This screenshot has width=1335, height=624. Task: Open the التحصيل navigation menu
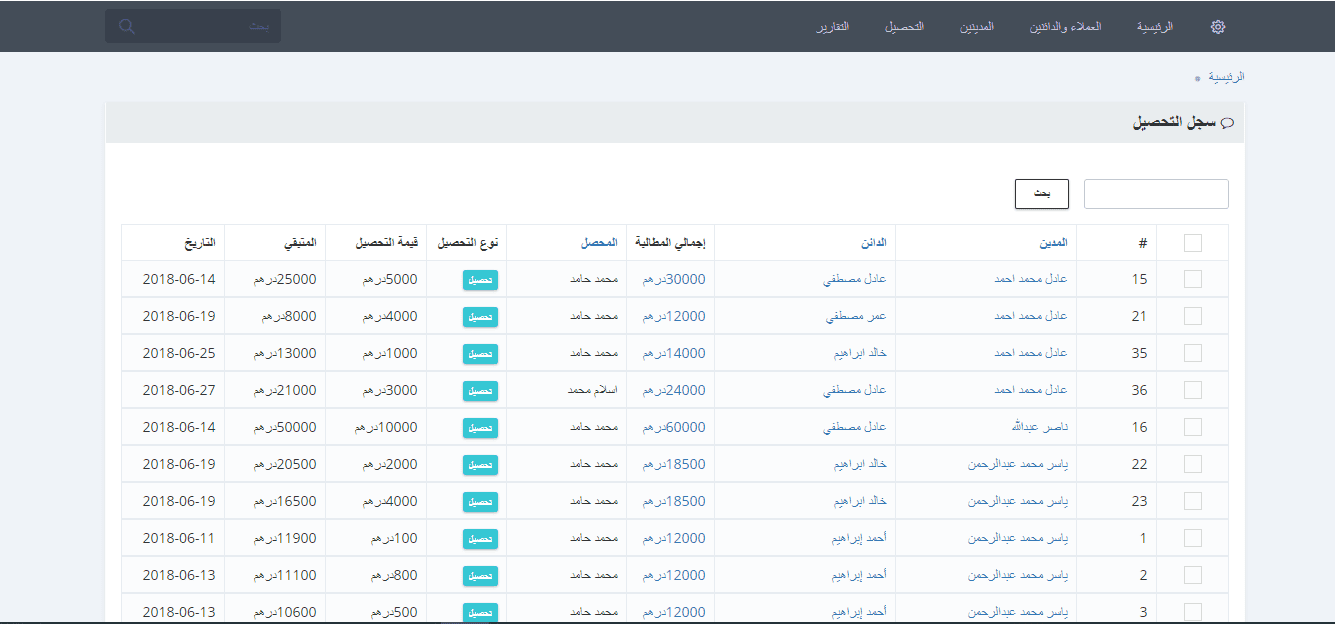click(904, 27)
